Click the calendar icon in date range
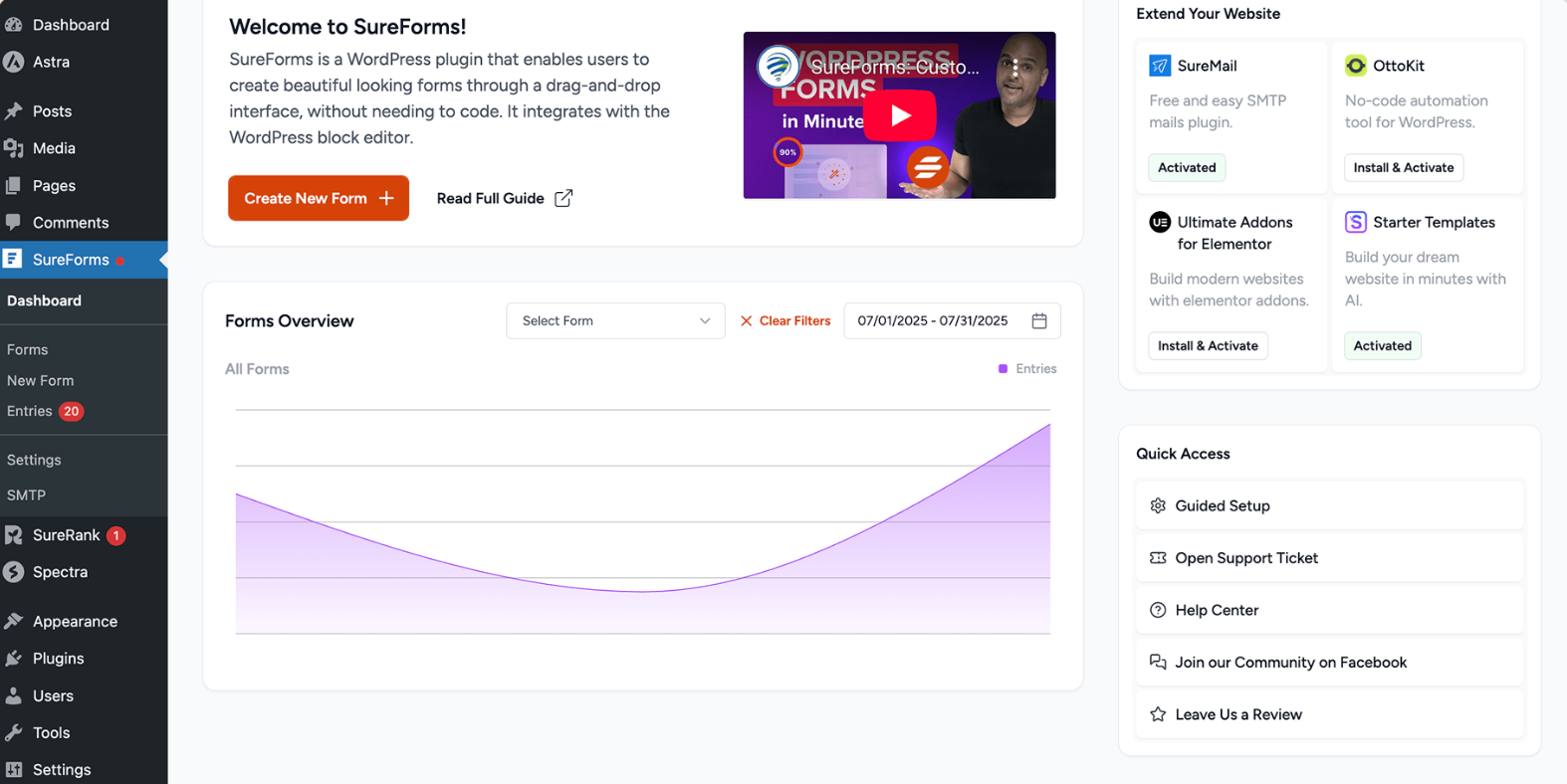1567x784 pixels. point(1039,321)
